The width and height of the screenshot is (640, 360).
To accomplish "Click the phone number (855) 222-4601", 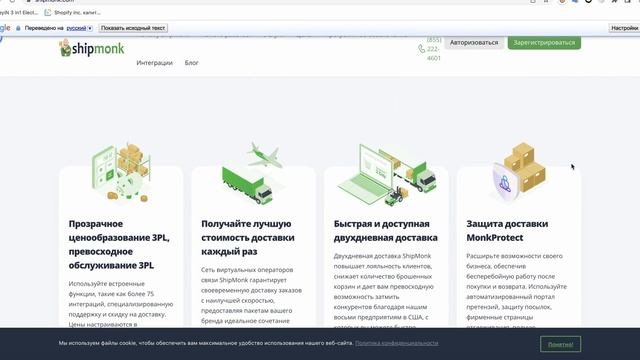I will pyautogui.click(x=433, y=49).
